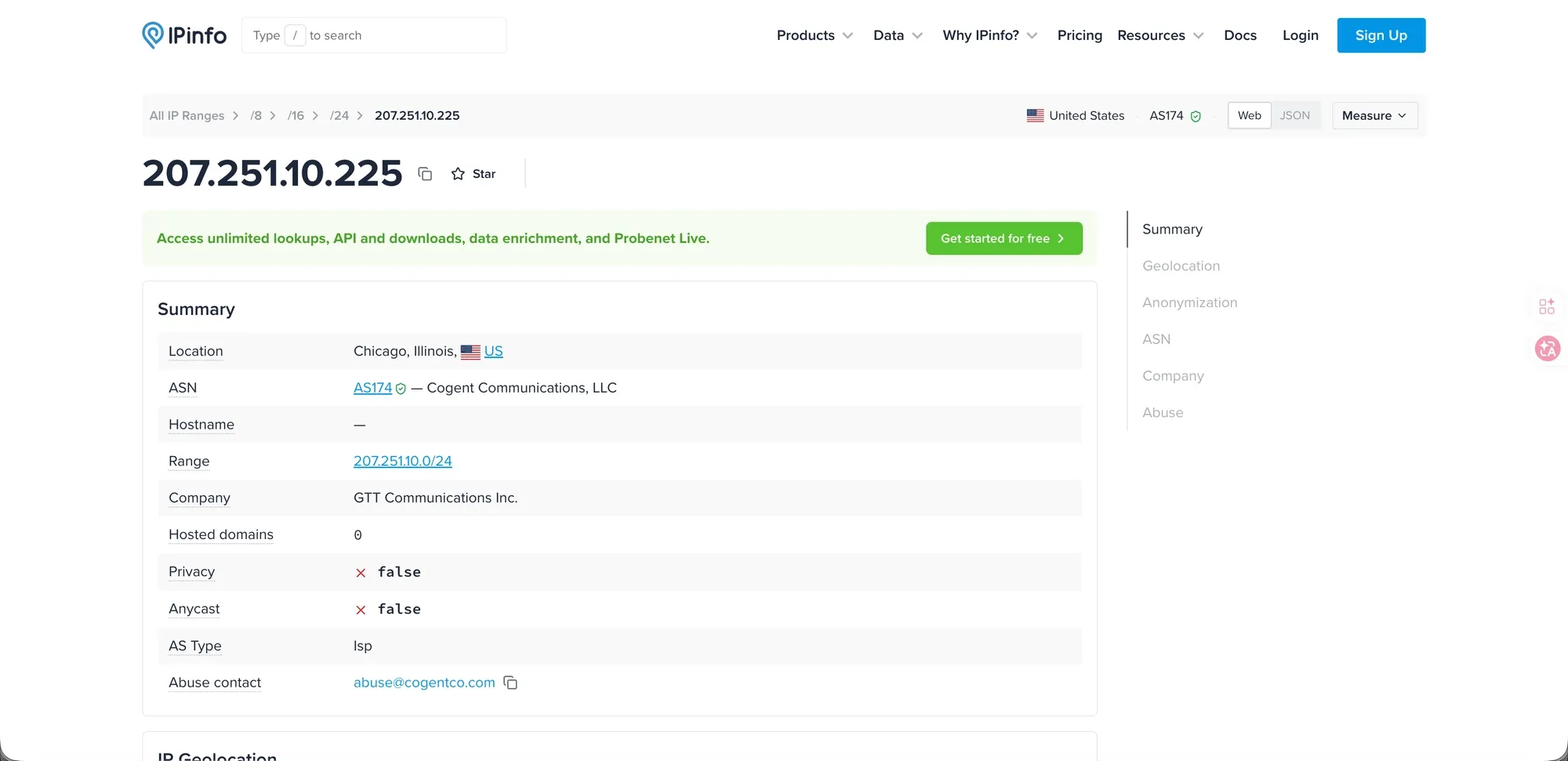Open the Pricing page

click(1079, 35)
